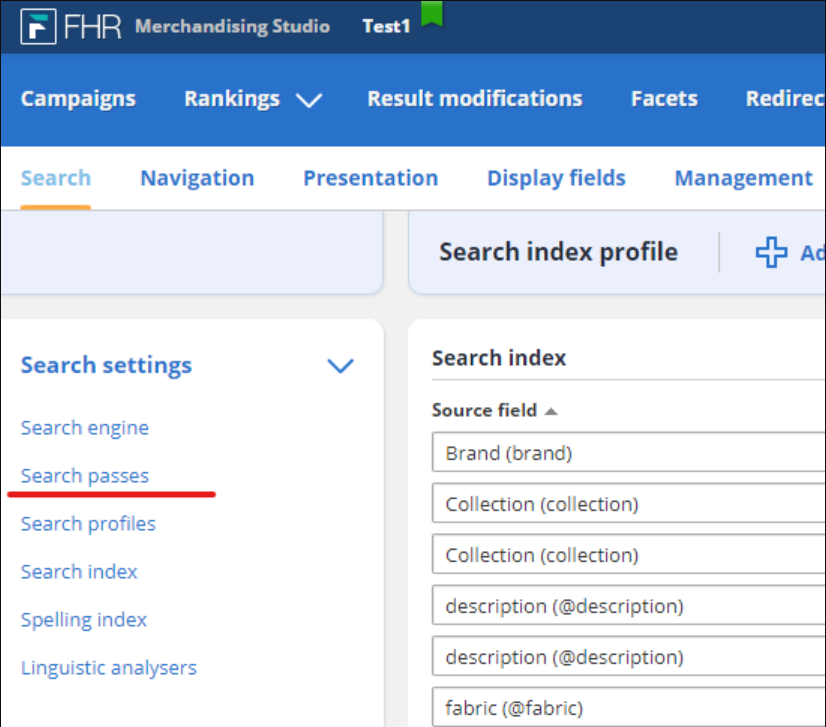Click the Test1 environment label

386,26
